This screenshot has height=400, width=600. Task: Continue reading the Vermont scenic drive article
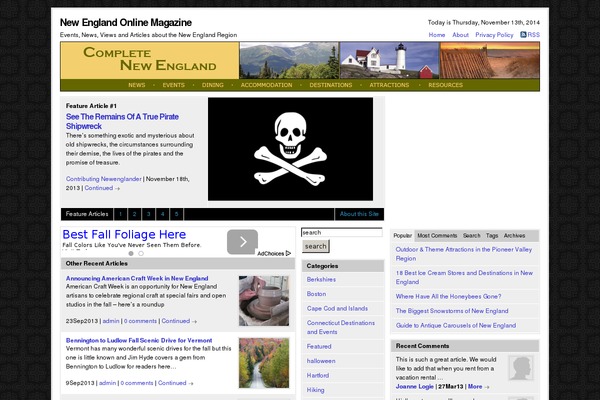point(176,383)
